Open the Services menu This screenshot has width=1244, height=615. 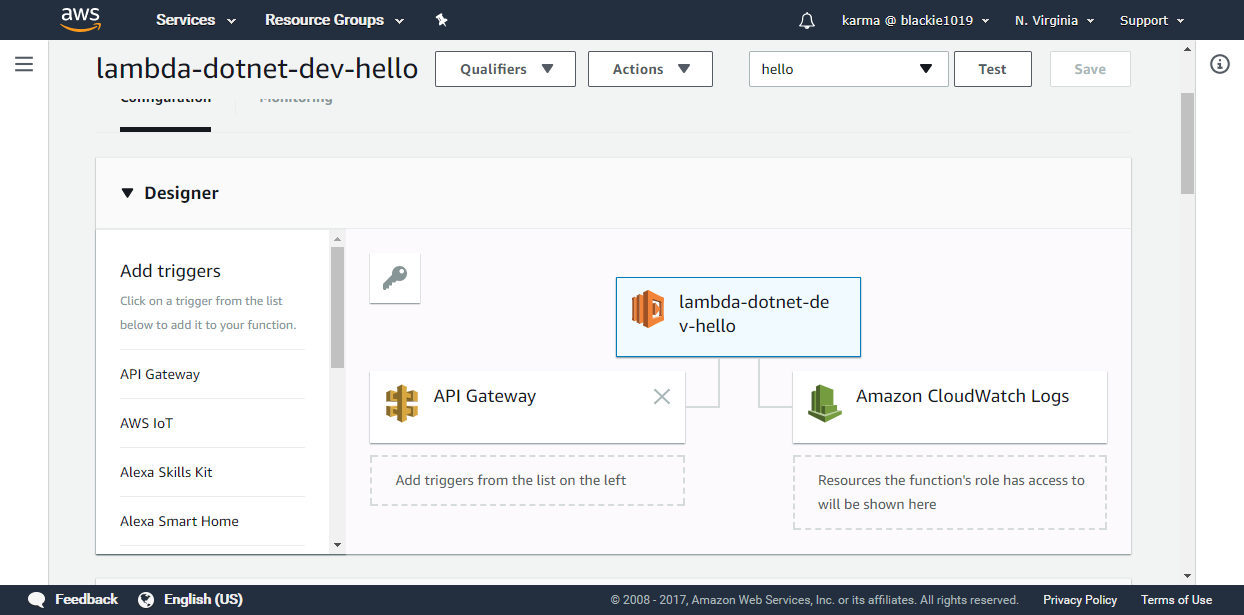click(196, 20)
